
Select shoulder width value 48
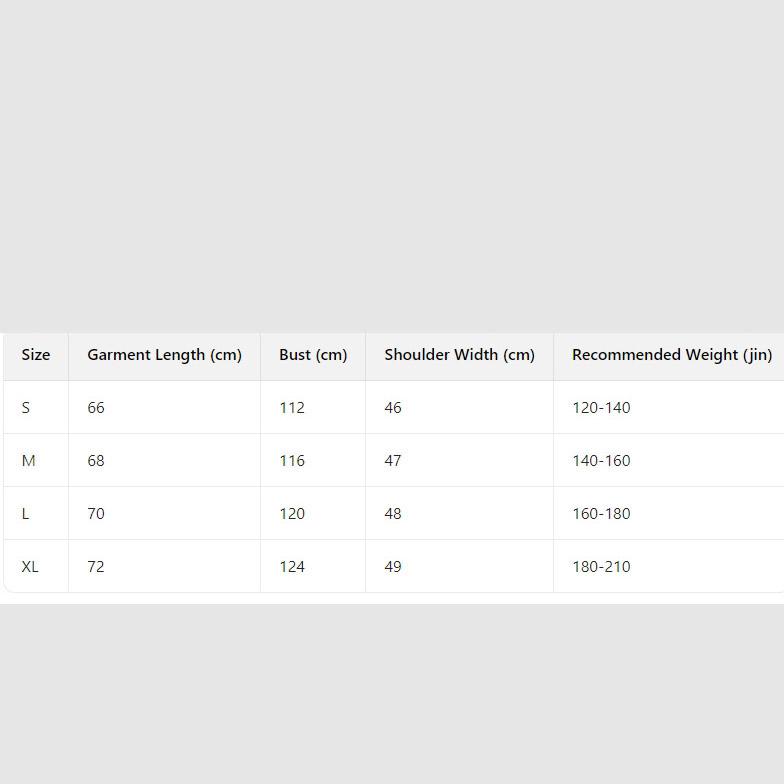click(x=393, y=514)
